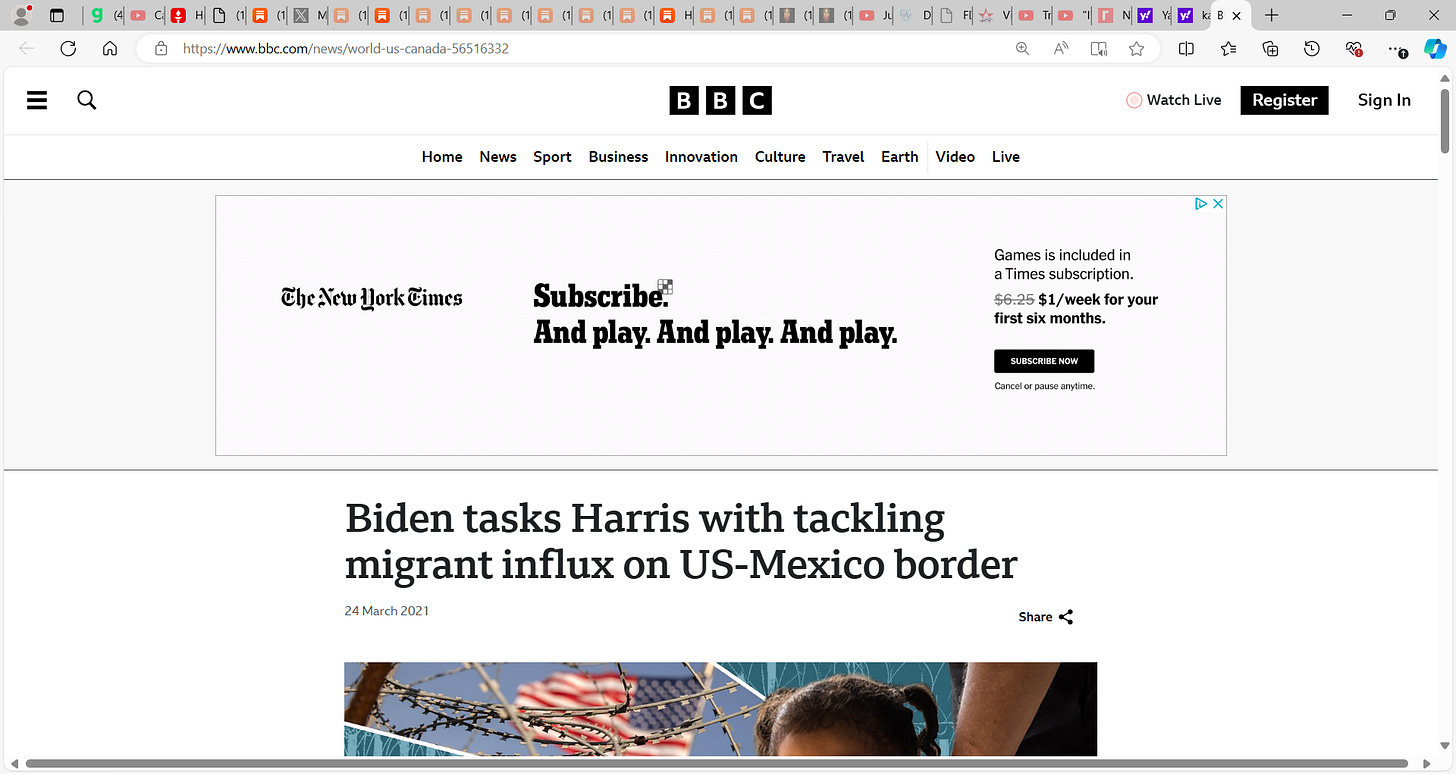Open the BBC hamburger menu
1456x774 pixels.
pyautogui.click(x=37, y=100)
